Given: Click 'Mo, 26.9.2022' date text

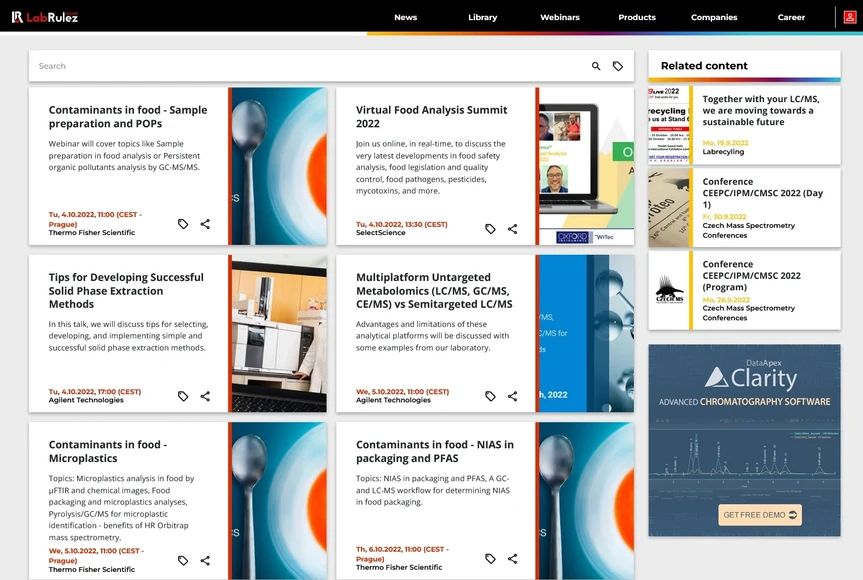Looking at the screenshot, I should tap(726, 300).
